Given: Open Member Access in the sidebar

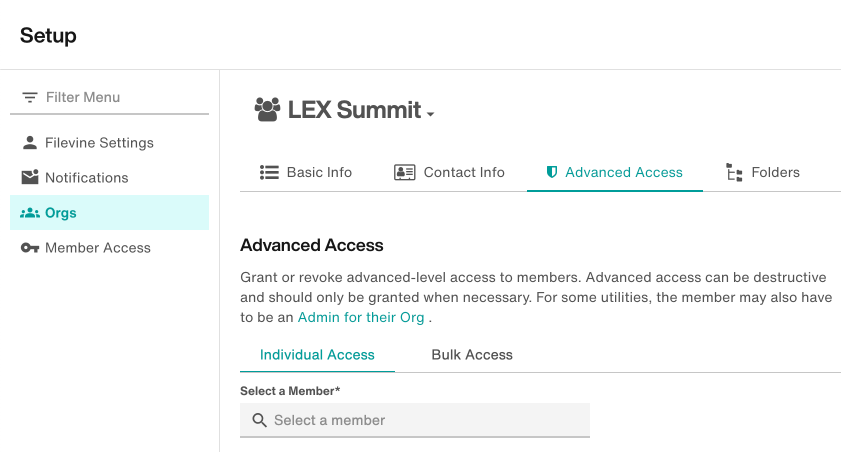Looking at the screenshot, I should (x=98, y=248).
